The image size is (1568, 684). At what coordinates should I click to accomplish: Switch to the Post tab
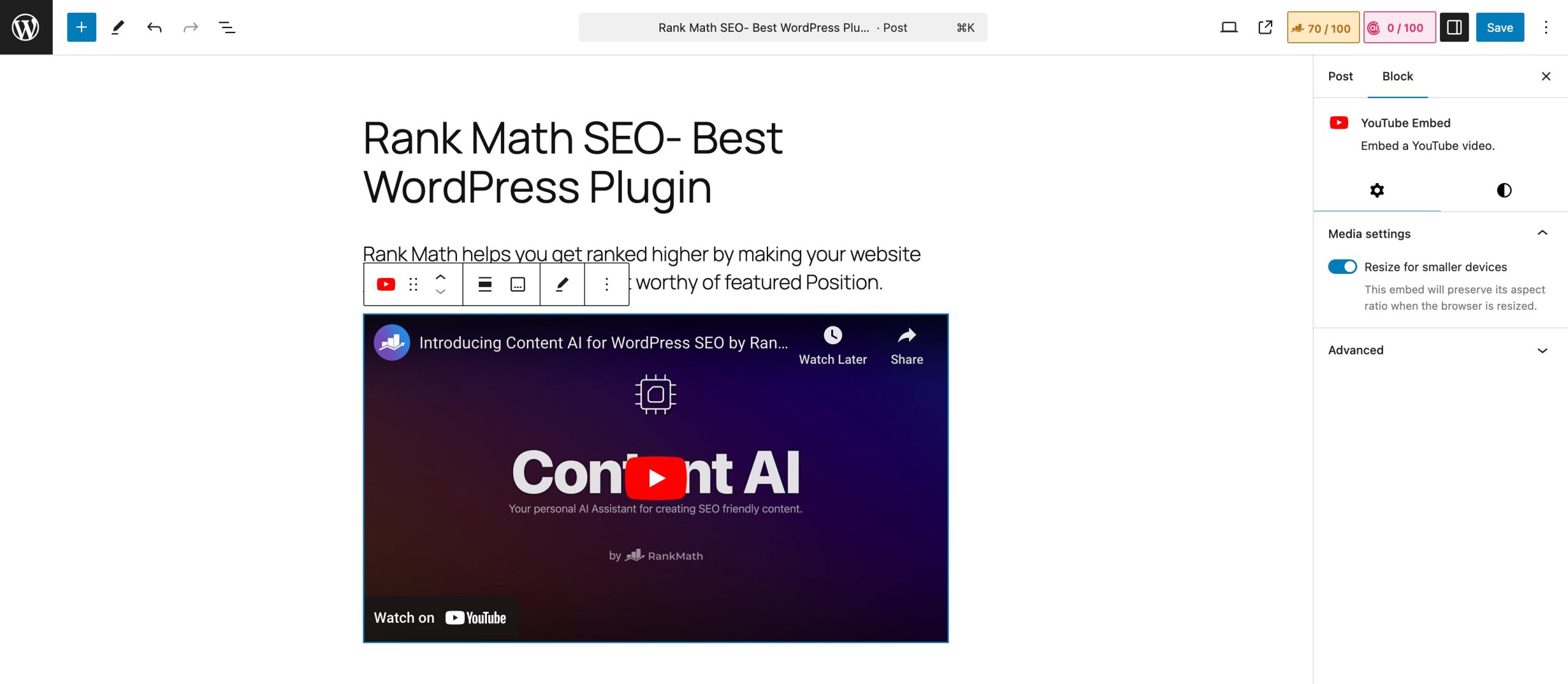tap(1340, 76)
